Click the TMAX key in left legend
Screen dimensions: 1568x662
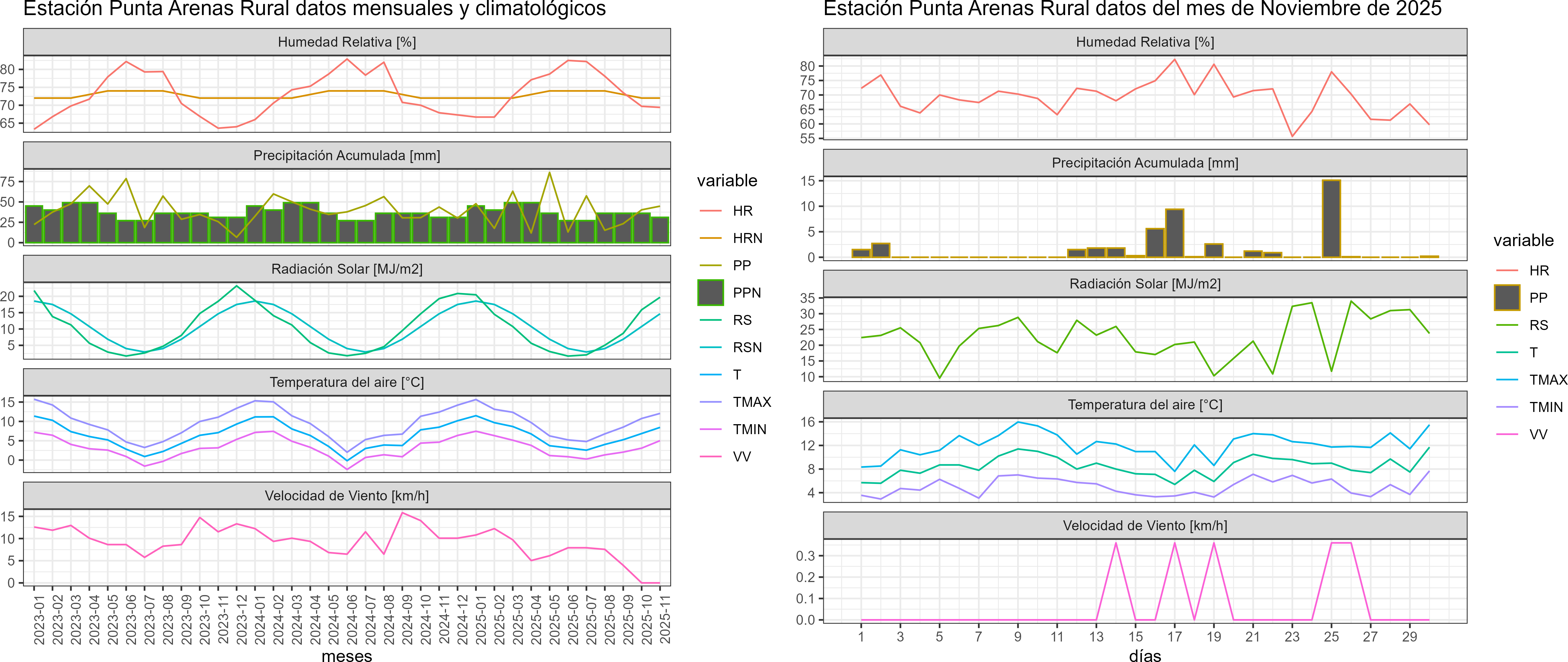(710, 402)
